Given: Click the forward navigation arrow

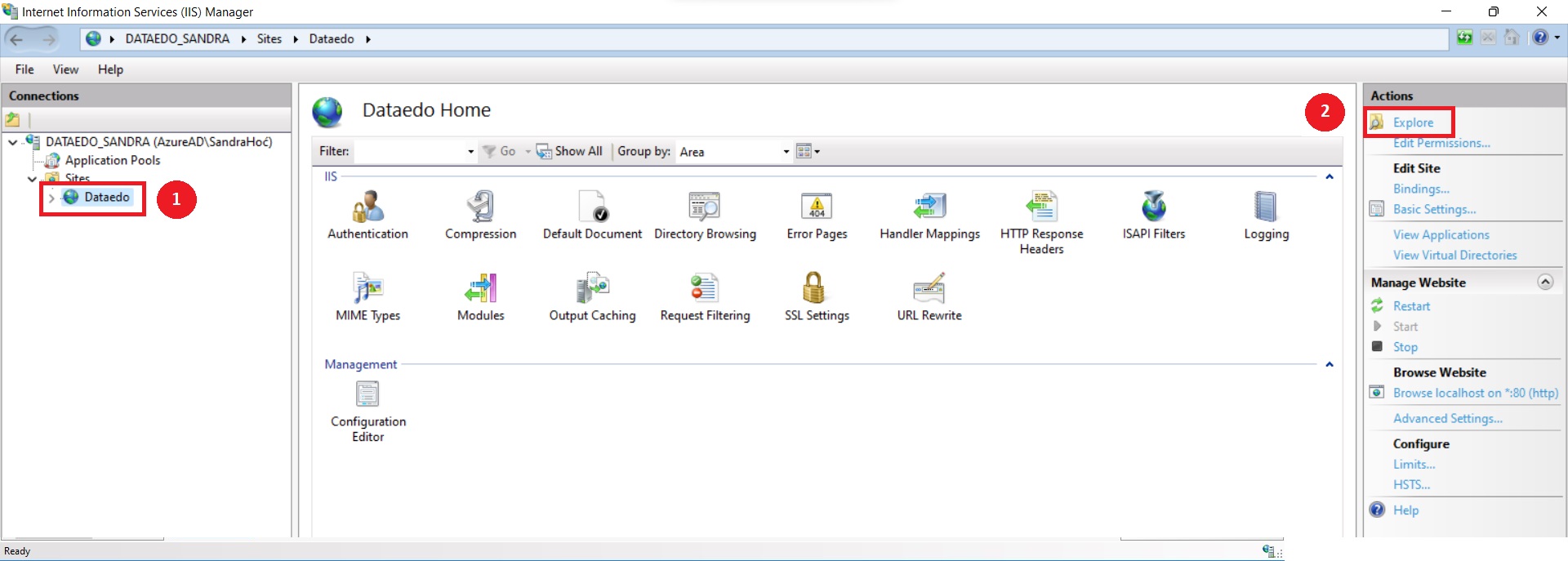Looking at the screenshot, I should [x=49, y=38].
